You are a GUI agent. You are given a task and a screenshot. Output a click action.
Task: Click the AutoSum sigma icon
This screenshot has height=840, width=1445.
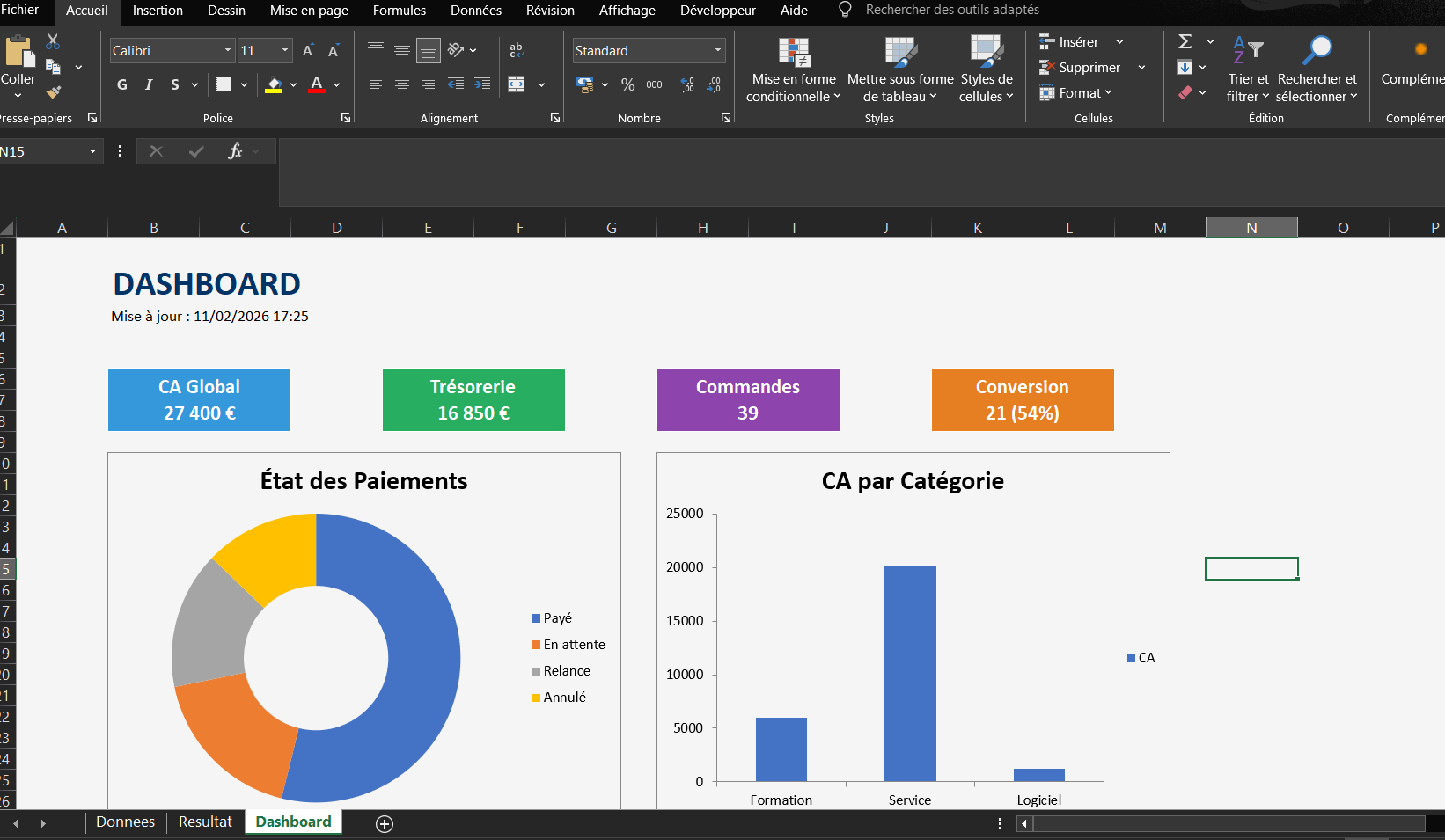coord(1185,41)
